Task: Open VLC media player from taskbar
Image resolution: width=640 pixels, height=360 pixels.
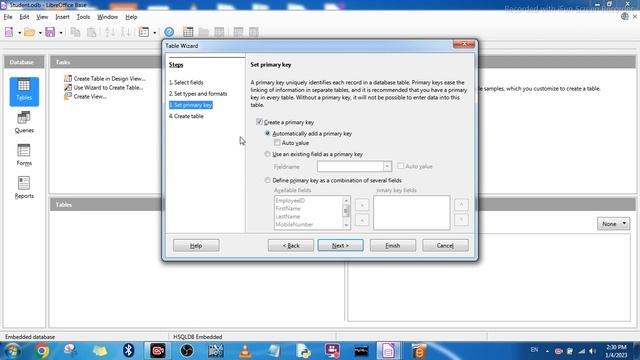Action: coord(245,351)
